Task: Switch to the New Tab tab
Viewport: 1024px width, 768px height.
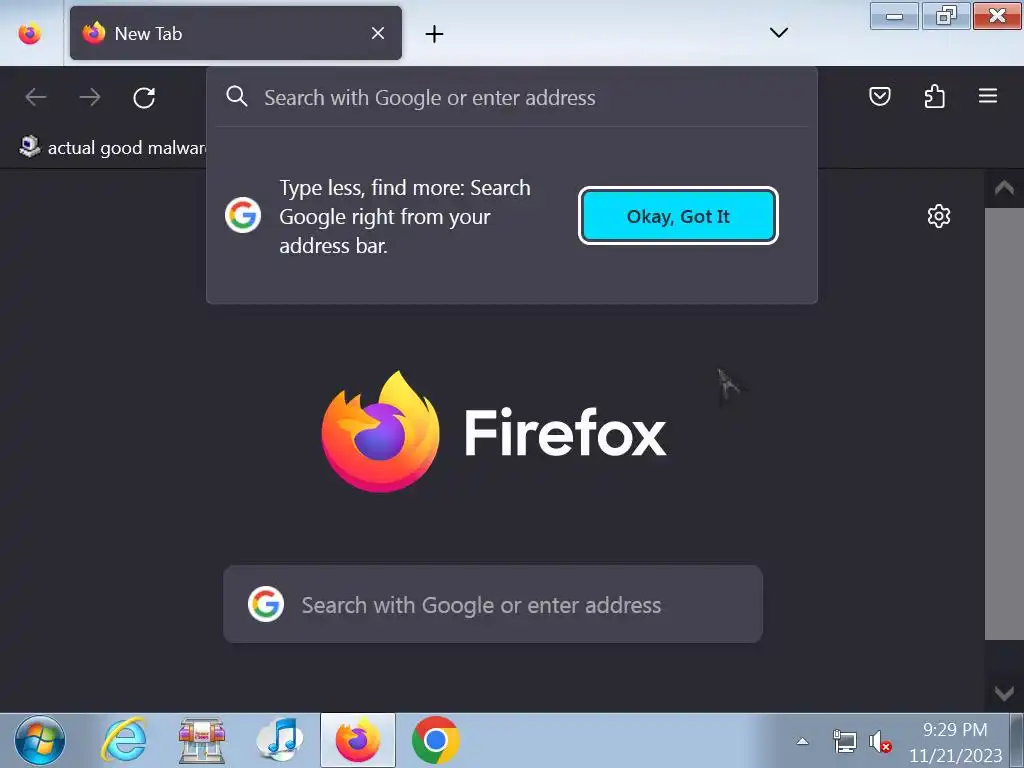Action: coord(235,33)
